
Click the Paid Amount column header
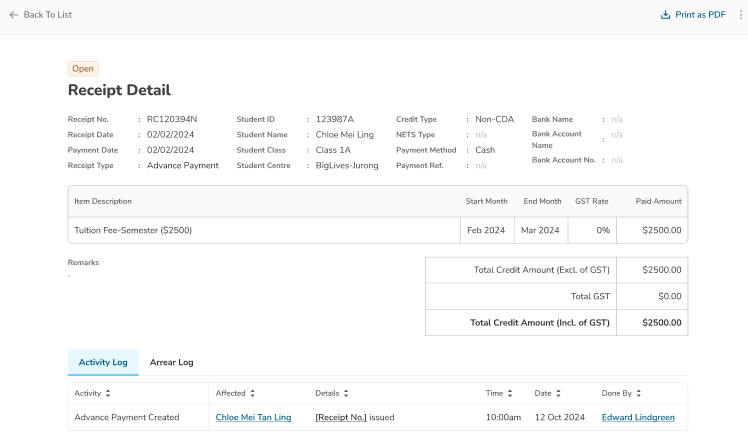tap(658, 201)
